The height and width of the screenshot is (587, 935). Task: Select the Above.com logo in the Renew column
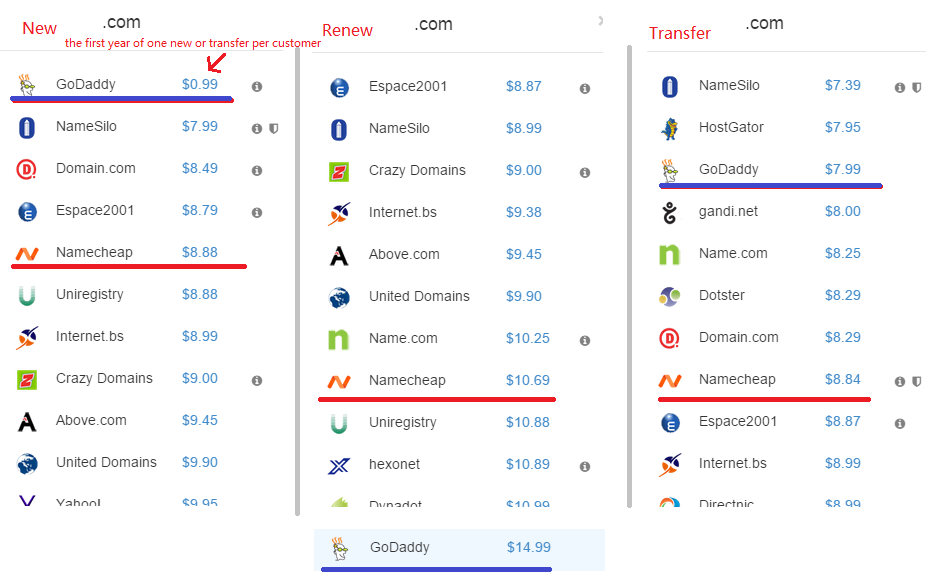[338, 254]
